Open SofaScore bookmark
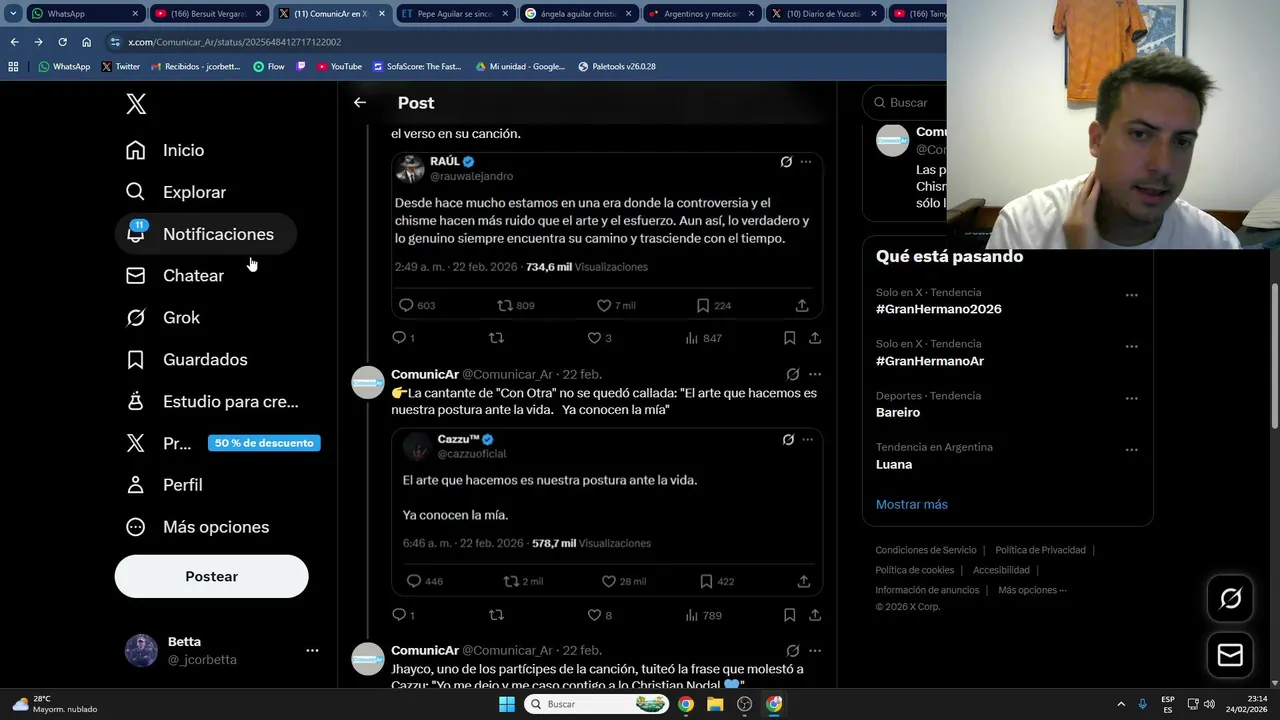The height and width of the screenshot is (720, 1280). [x=417, y=66]
